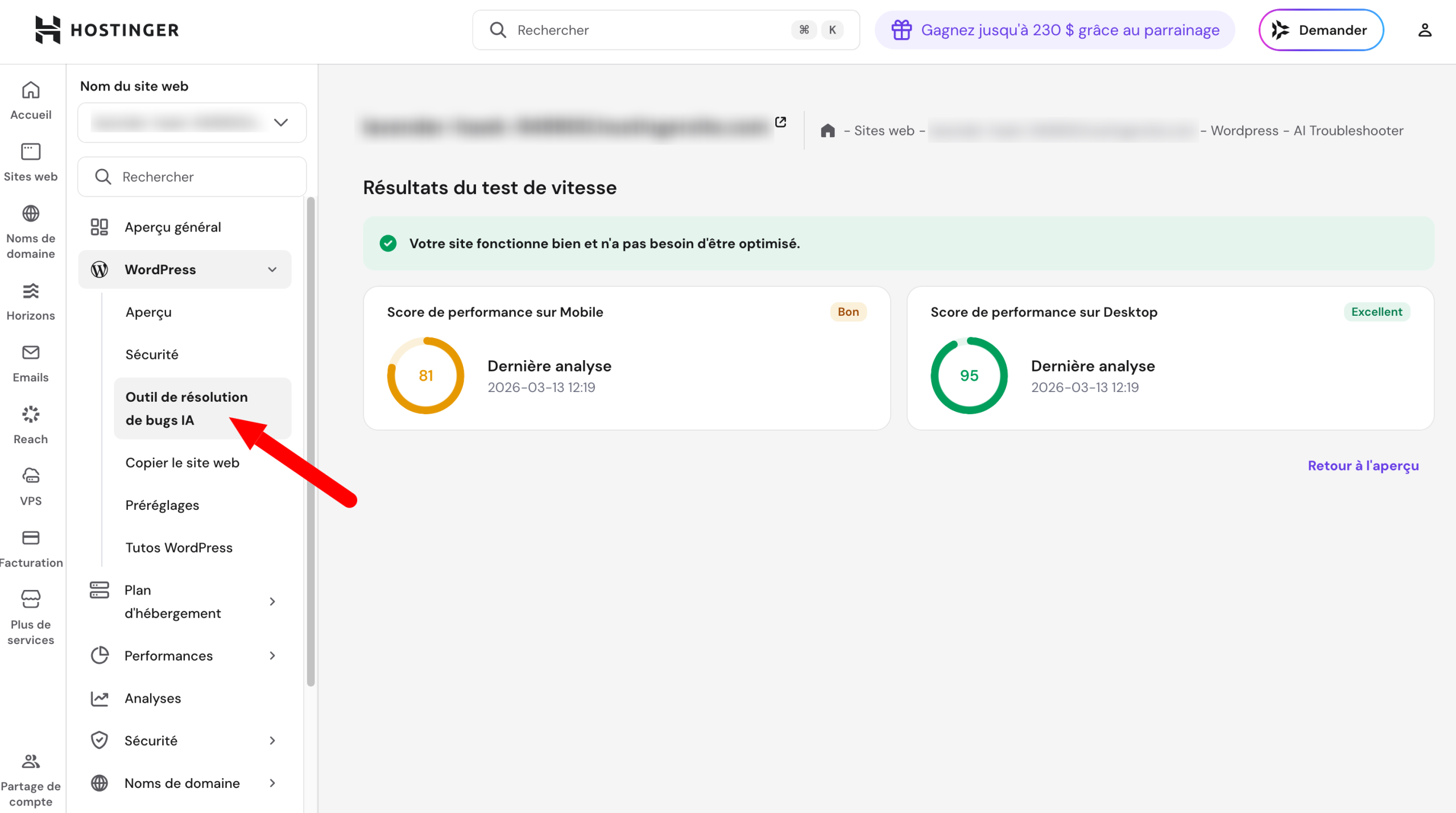Select Copier le site web
1456x813 pixels.
click(182, 463)
